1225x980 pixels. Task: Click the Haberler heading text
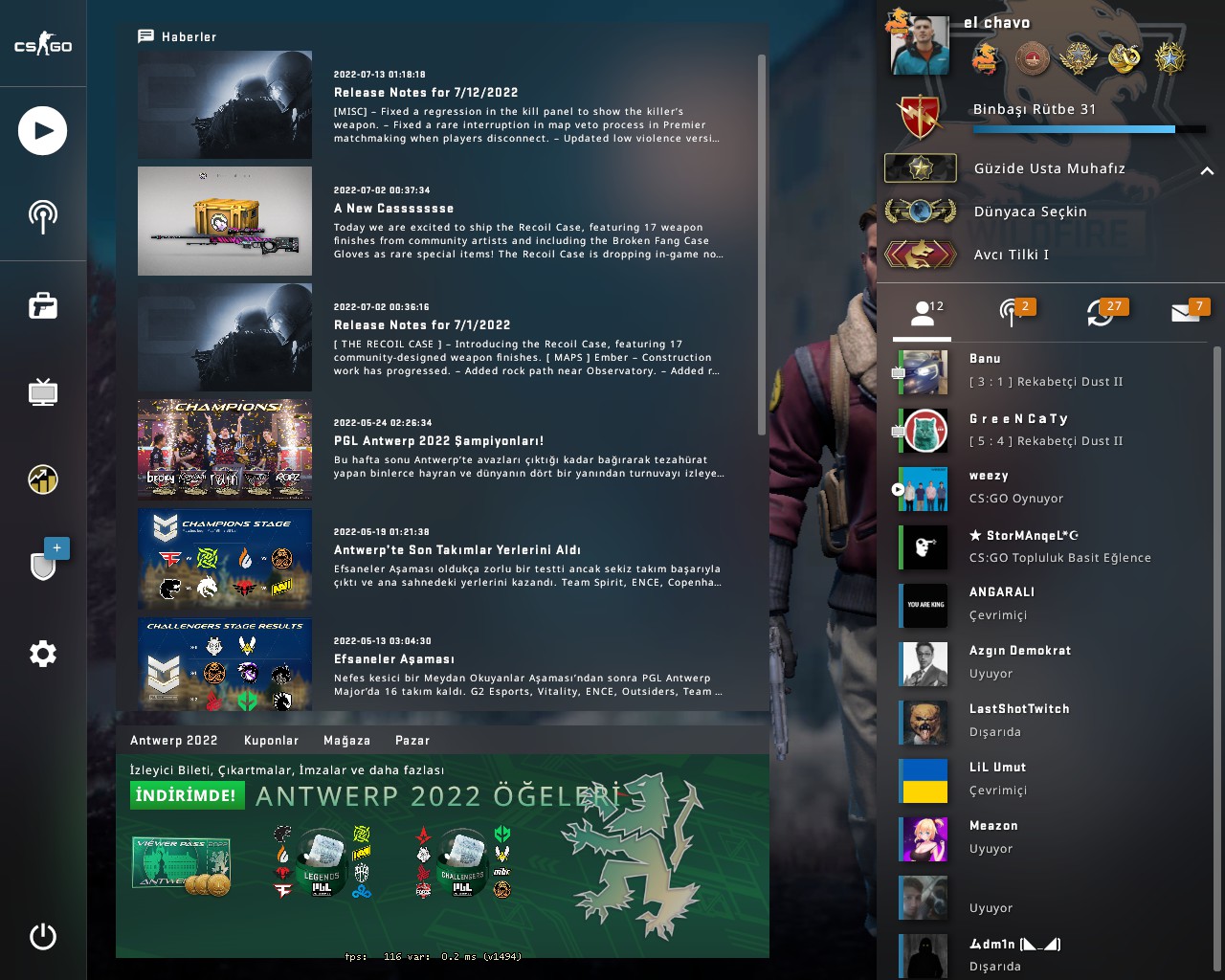(x=189, y=37)
